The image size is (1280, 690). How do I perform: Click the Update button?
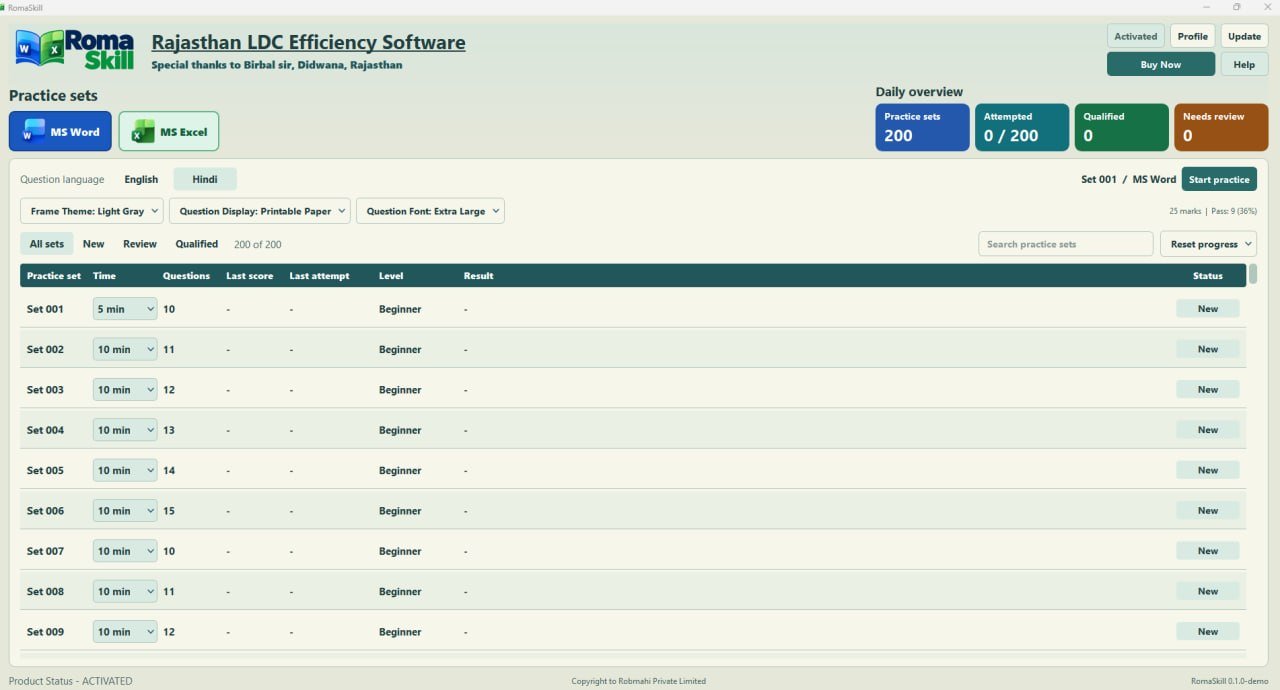[x=1244, y=36]
